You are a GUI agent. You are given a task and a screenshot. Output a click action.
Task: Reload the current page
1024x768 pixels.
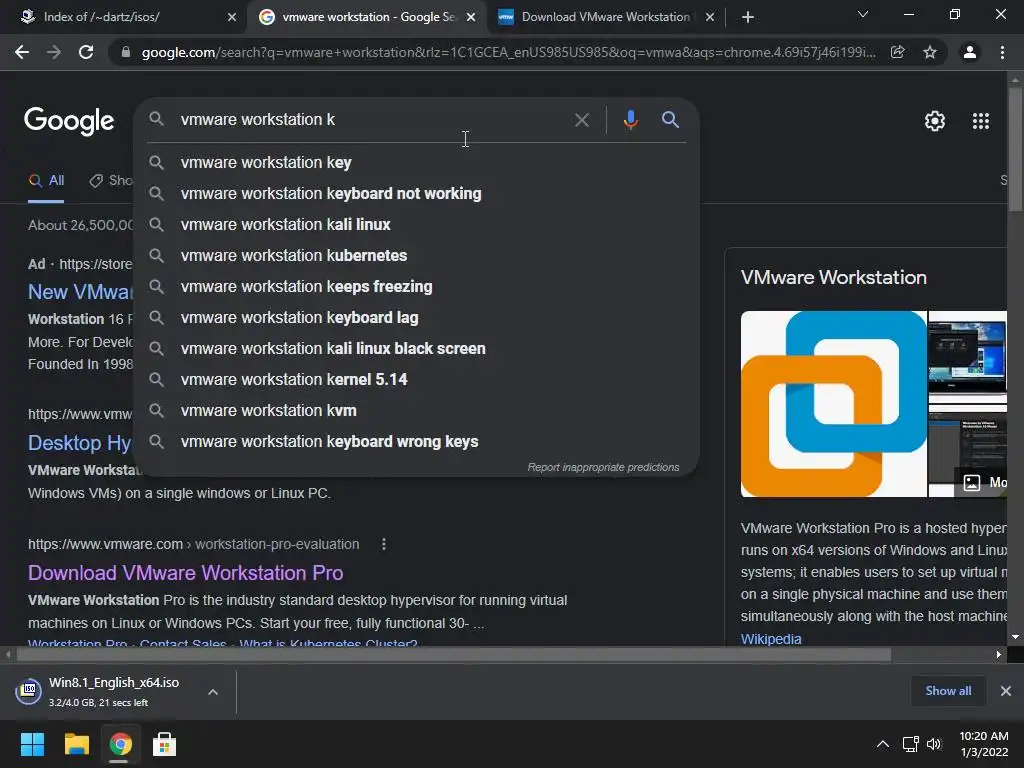[x=86, y=52]
